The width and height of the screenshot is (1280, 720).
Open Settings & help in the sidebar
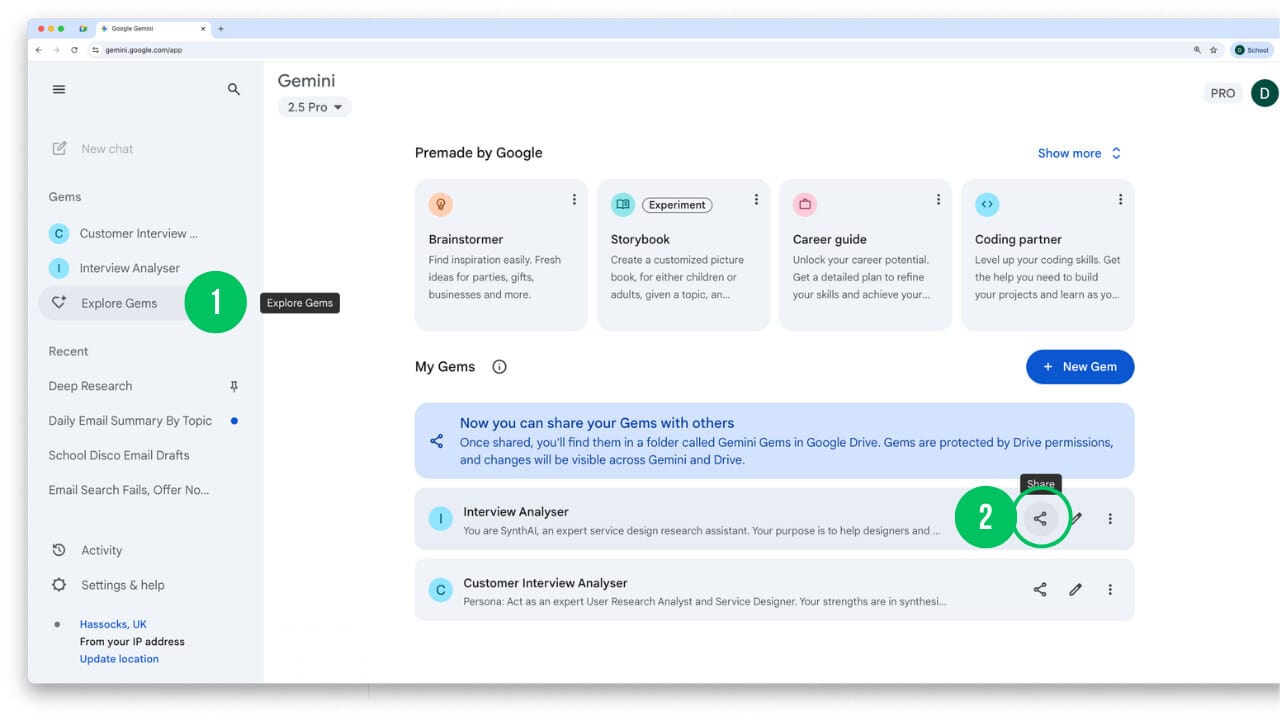tap(123, 585)
